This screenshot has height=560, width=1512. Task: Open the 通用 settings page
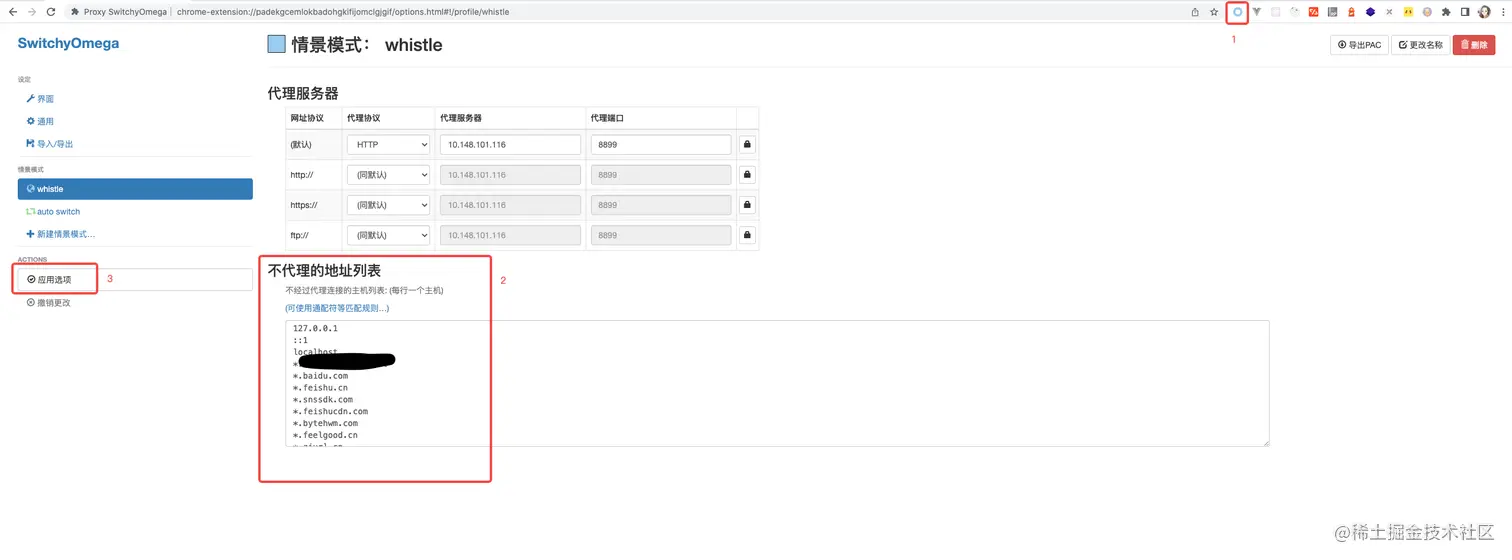(40, 121)
